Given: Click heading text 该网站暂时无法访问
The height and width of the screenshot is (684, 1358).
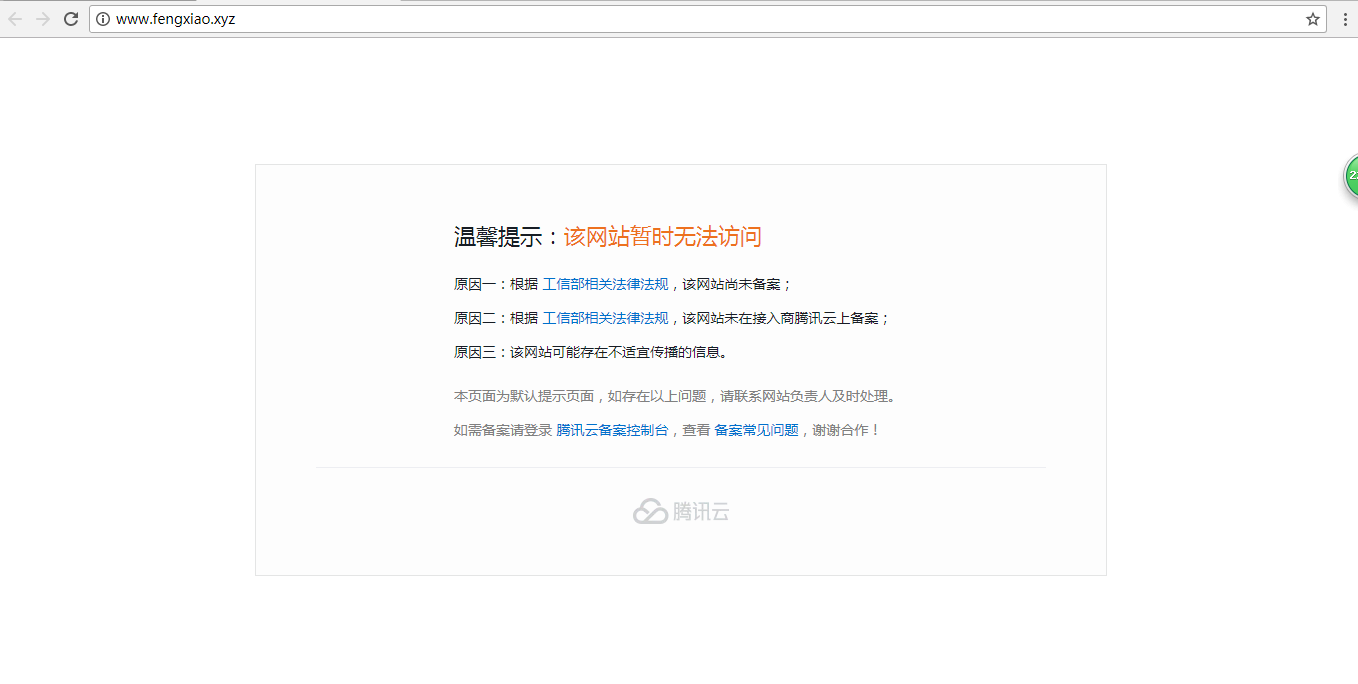Looking at the screenshot, I should (662, 237).
